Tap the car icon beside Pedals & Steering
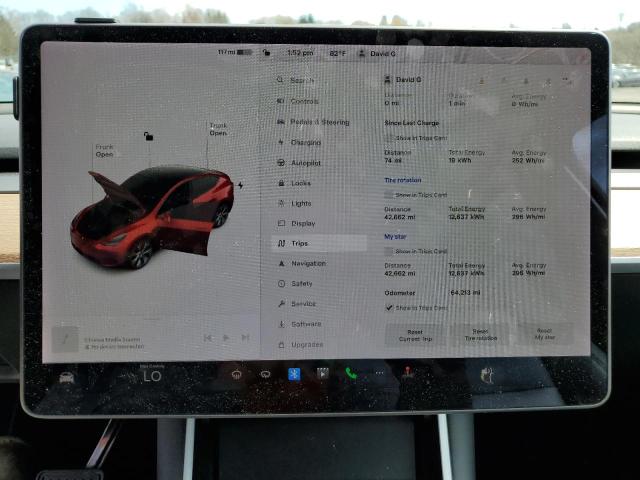Viewport: 640px width, 480px height. click(x=281, y=122)
